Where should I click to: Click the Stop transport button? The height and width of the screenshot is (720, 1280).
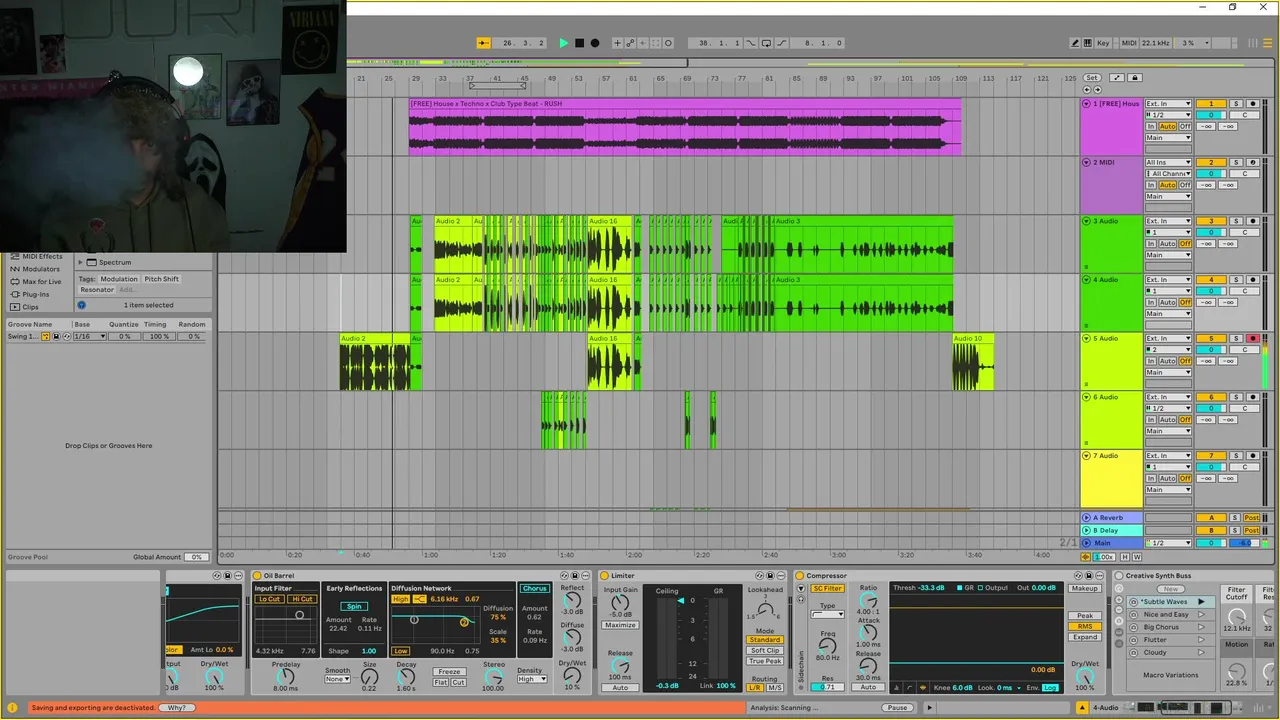579,43
